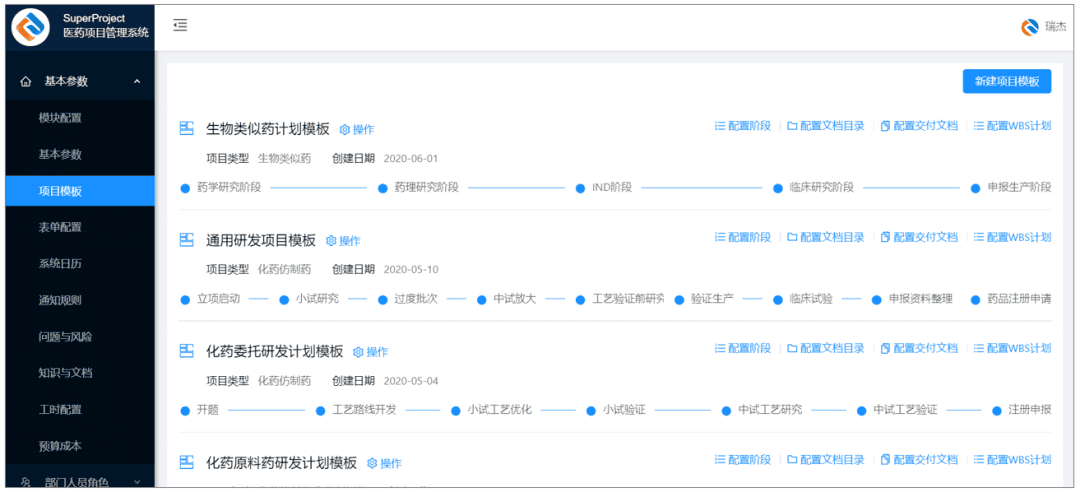Click the 通用研发项目模板 title
Screen dimensions: 1080x492
point(261,240)
